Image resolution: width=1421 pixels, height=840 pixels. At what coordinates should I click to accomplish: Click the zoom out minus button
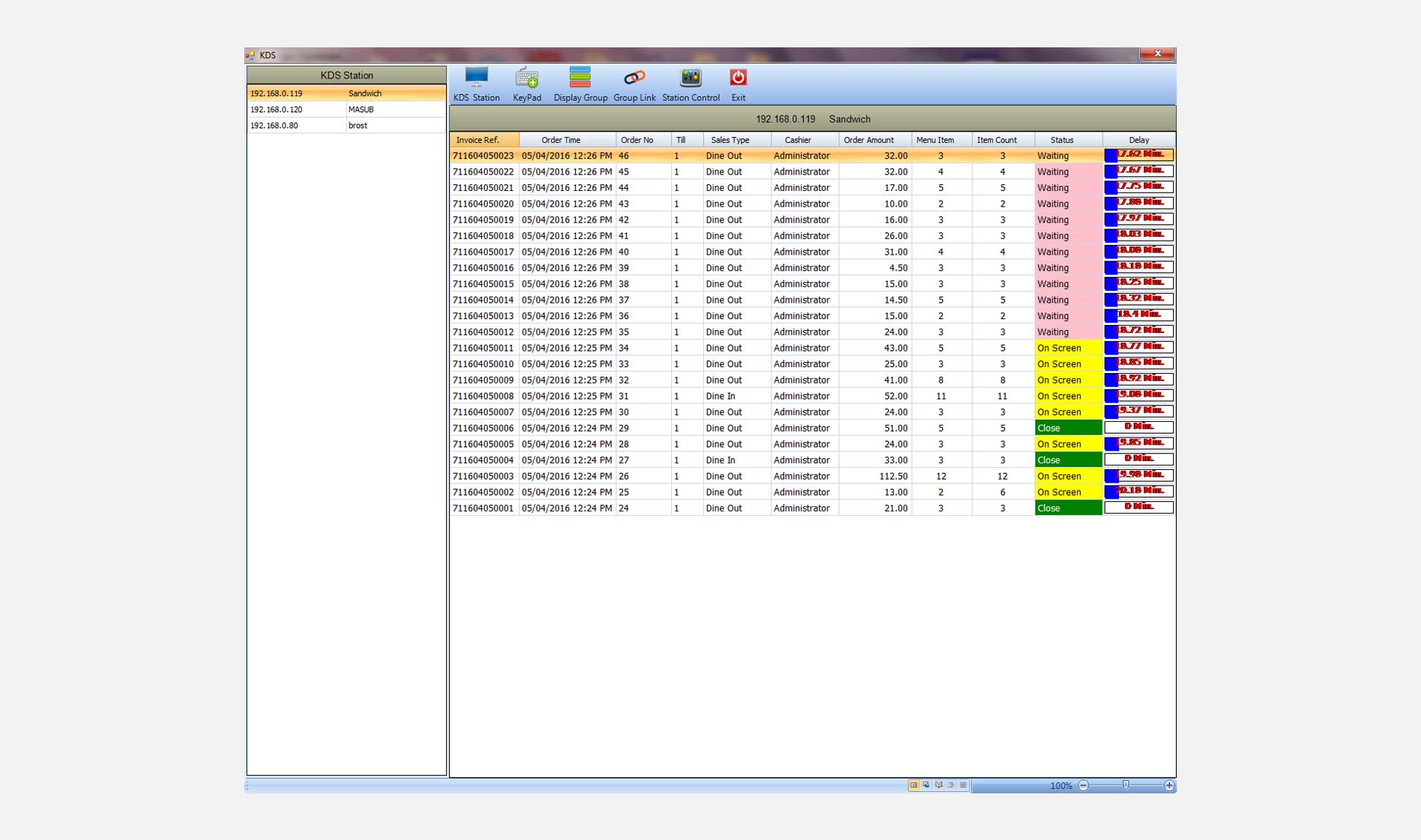pos(1084,785)
